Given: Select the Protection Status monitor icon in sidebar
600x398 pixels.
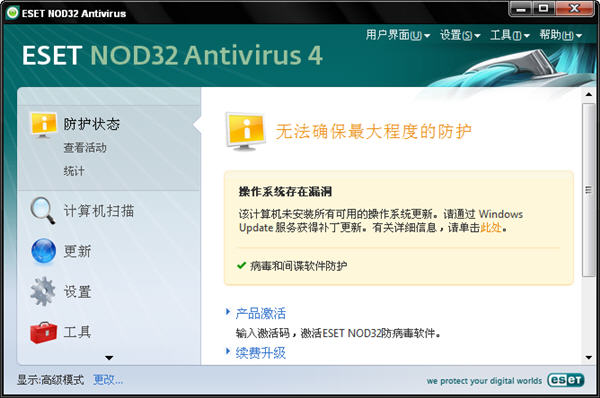Looking at the screenshot, I should (44, 125).
